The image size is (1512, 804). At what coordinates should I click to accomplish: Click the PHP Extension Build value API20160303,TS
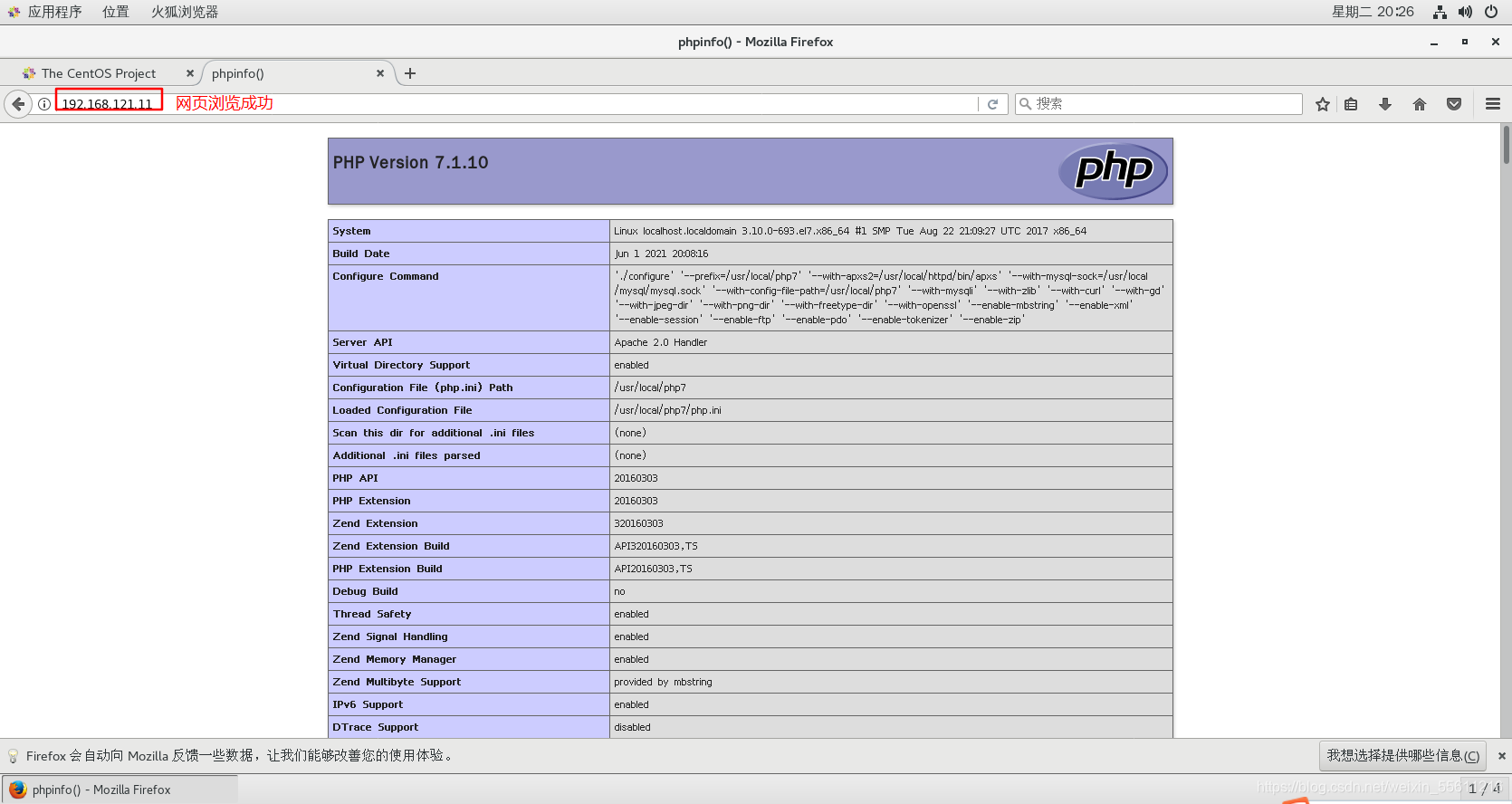654,569
